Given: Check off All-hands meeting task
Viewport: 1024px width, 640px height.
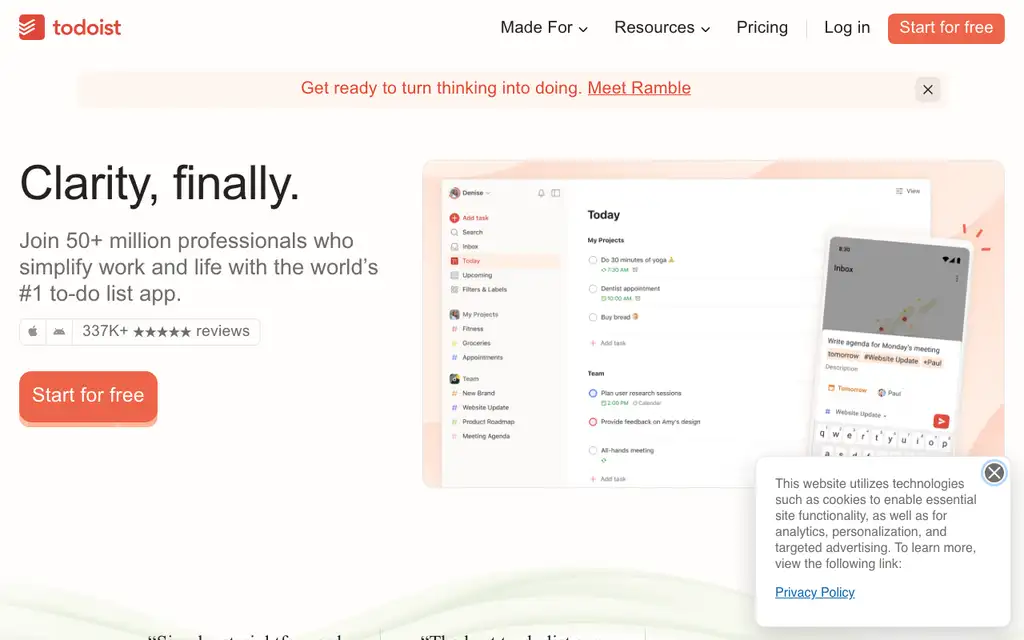Looking at the screenshot, I should 592,451.
